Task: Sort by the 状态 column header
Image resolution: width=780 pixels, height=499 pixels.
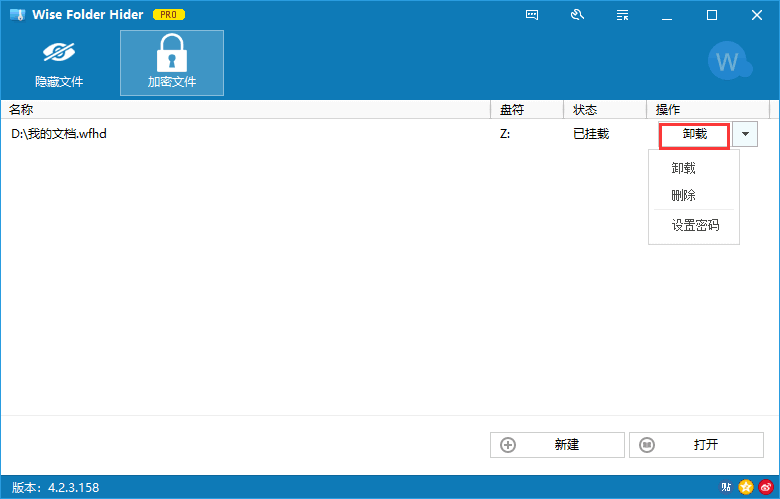Action: pos(605,109)
